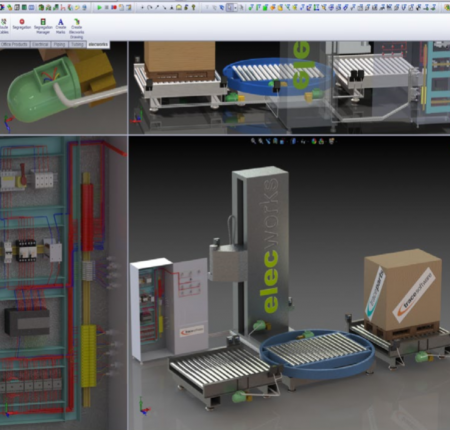
Task: Open Edit Appearance color ball icon
Action: tap(314, 141)
